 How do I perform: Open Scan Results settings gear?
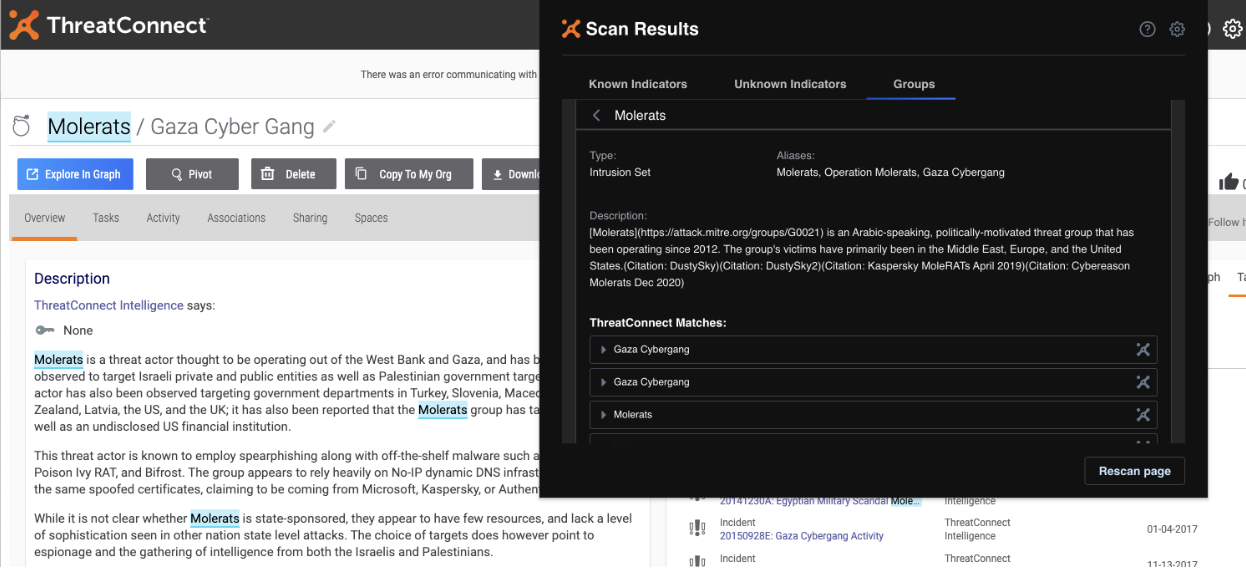pyautogui.click(x=1177, y=29)
